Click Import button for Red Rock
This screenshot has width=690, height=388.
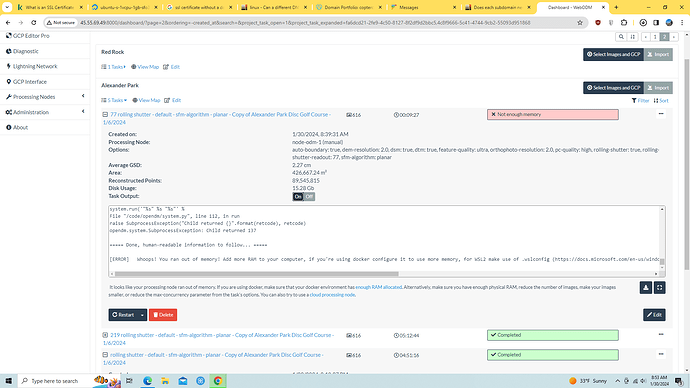coord(658,55)
